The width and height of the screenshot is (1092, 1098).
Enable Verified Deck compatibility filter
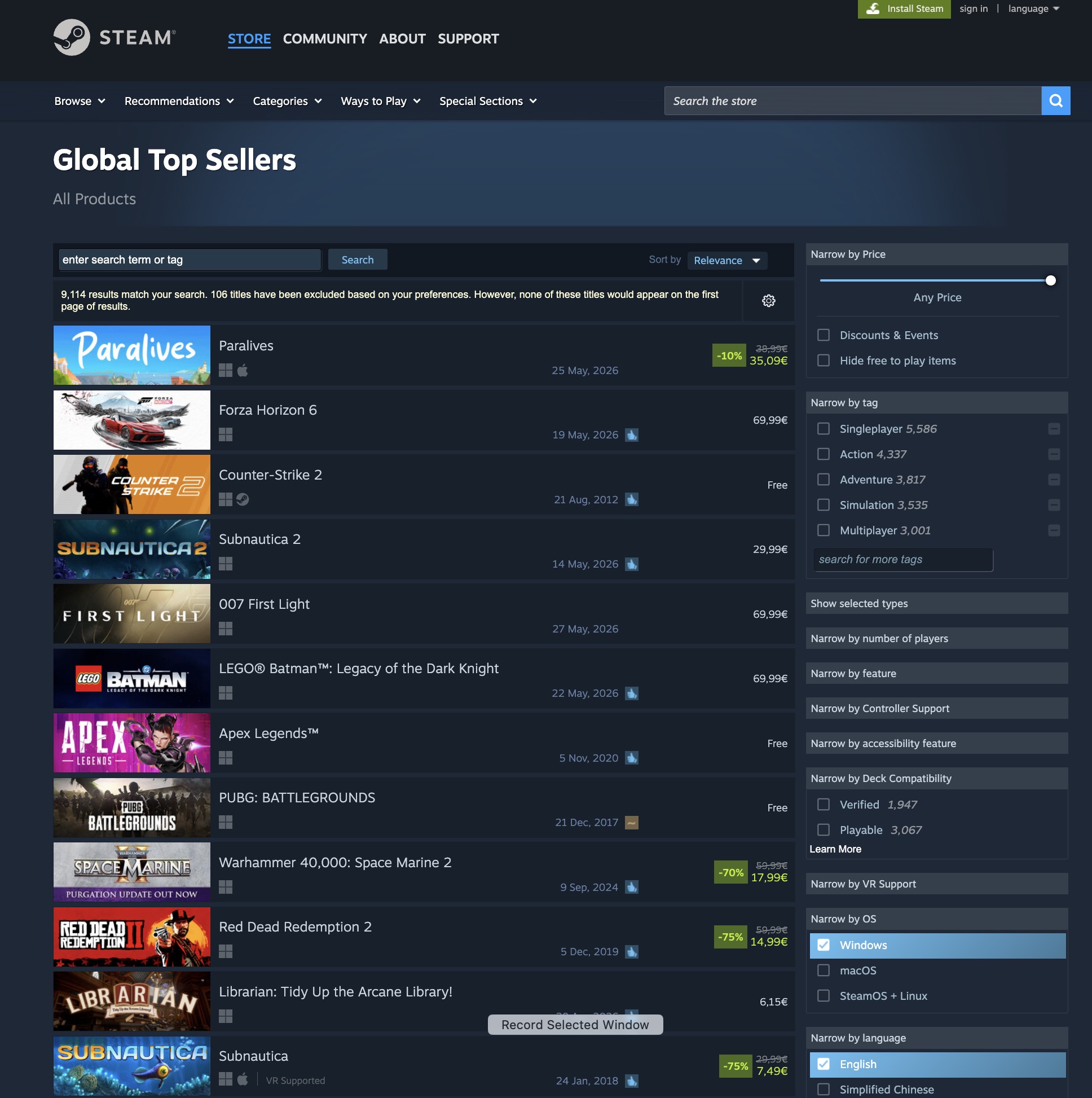(x=824, y=805)
